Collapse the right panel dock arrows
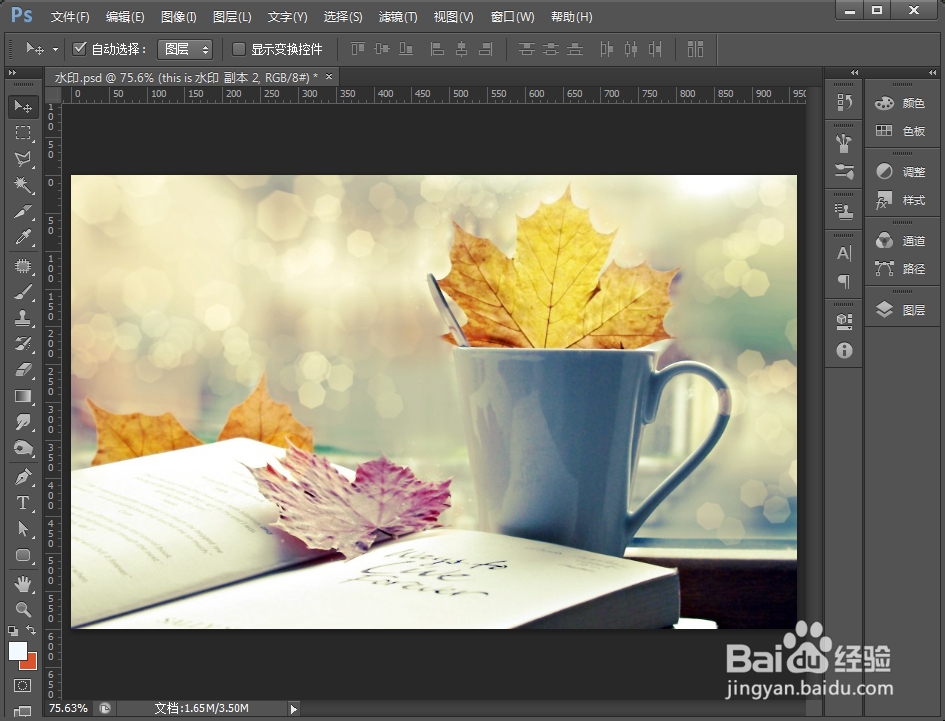 [932, 73]
